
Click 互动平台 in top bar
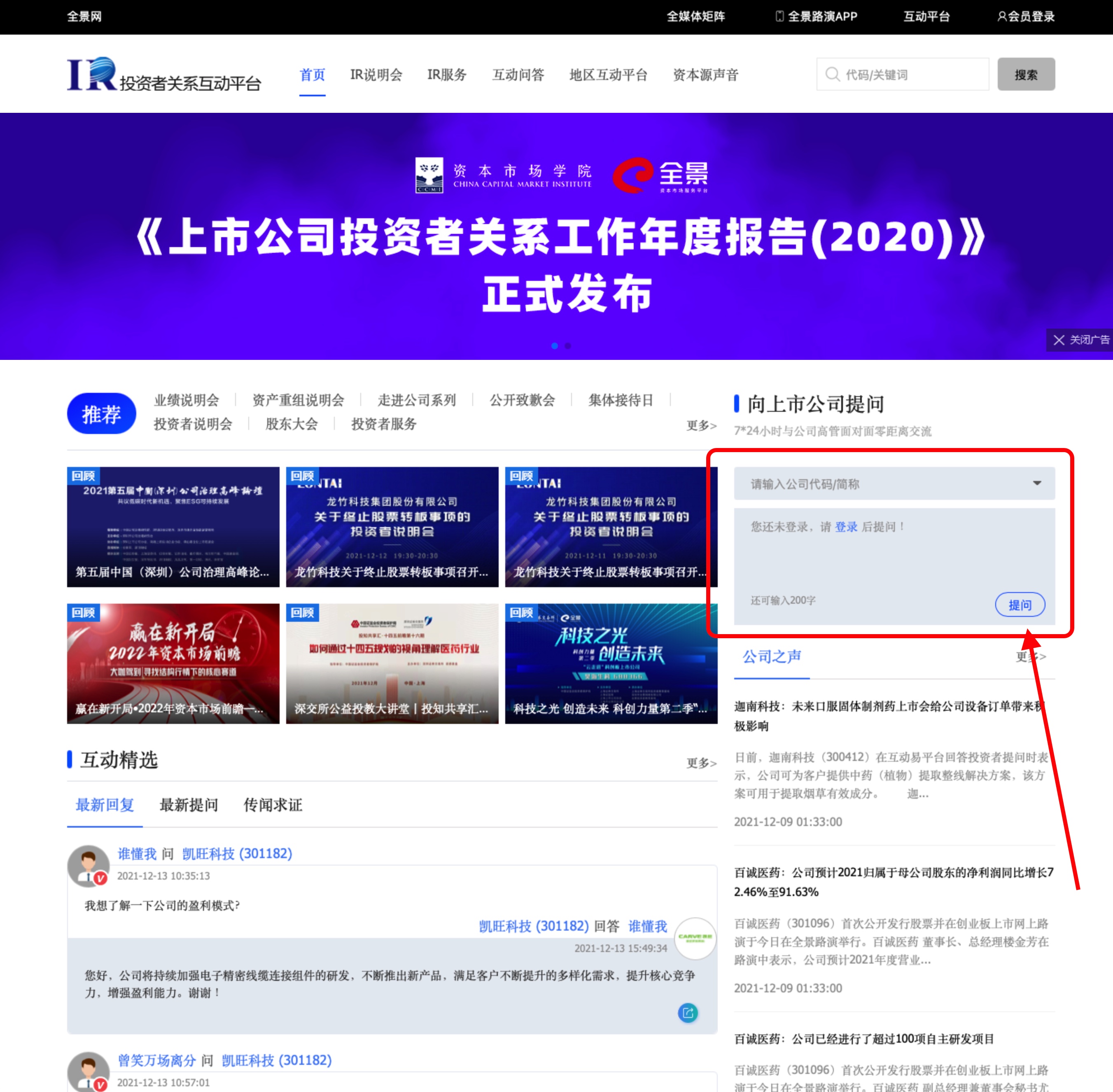pos(926,16)
